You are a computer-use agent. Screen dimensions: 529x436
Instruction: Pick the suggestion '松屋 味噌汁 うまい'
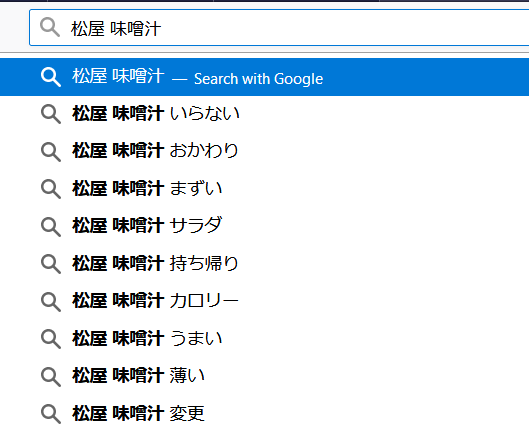point(264,339)
